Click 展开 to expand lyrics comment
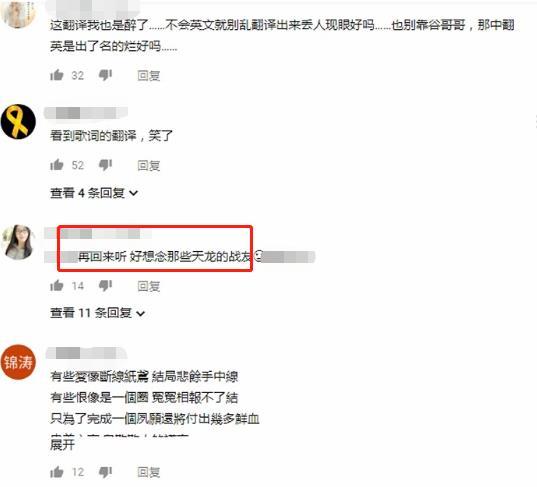The height and width of the screenshot is (487, 537). 62,445
